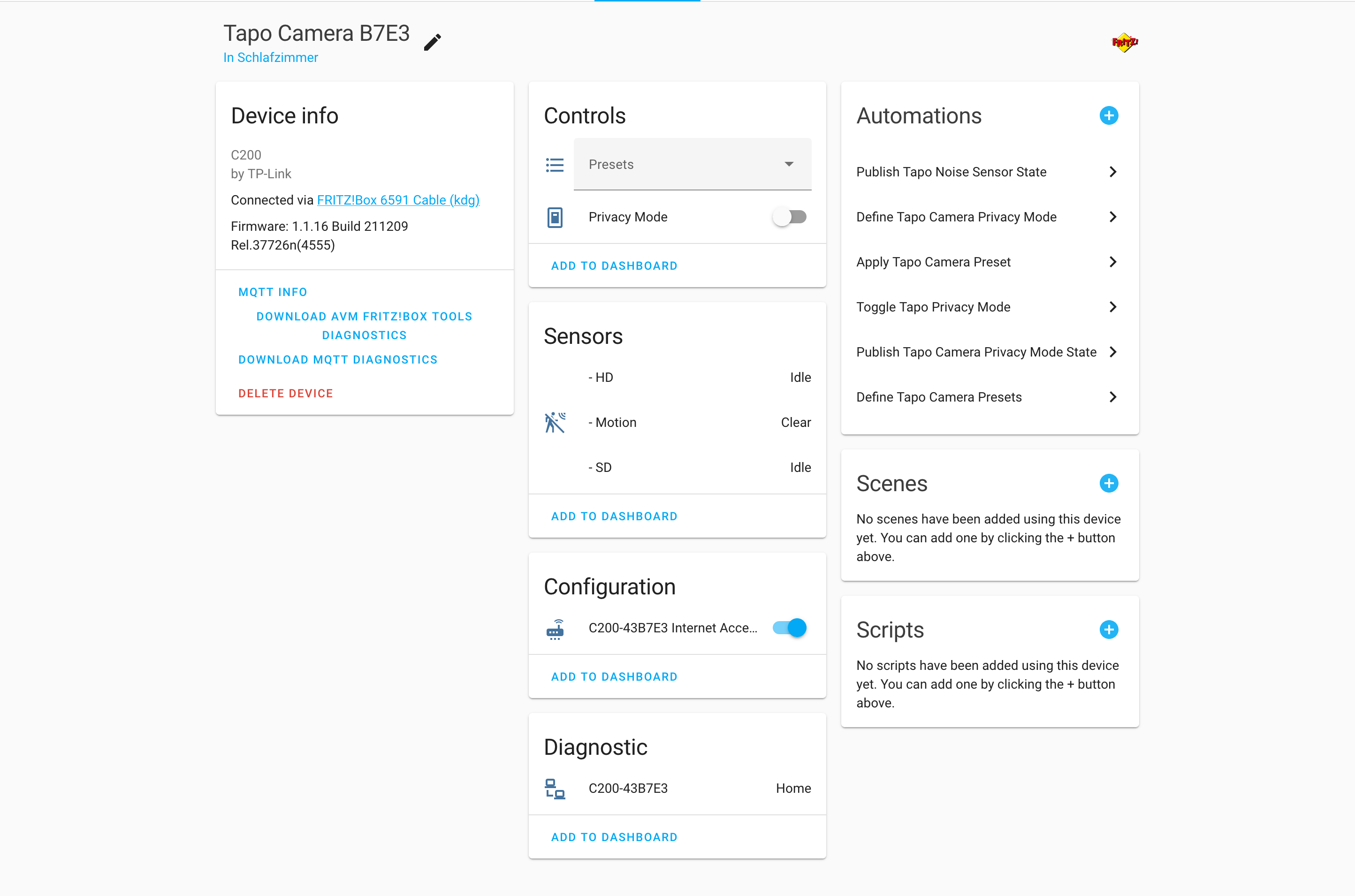The height and width of the screenshot is (896, 1355).
Task: Click the C200-43B7E3 network tracker icon
Action: point(555,789)
